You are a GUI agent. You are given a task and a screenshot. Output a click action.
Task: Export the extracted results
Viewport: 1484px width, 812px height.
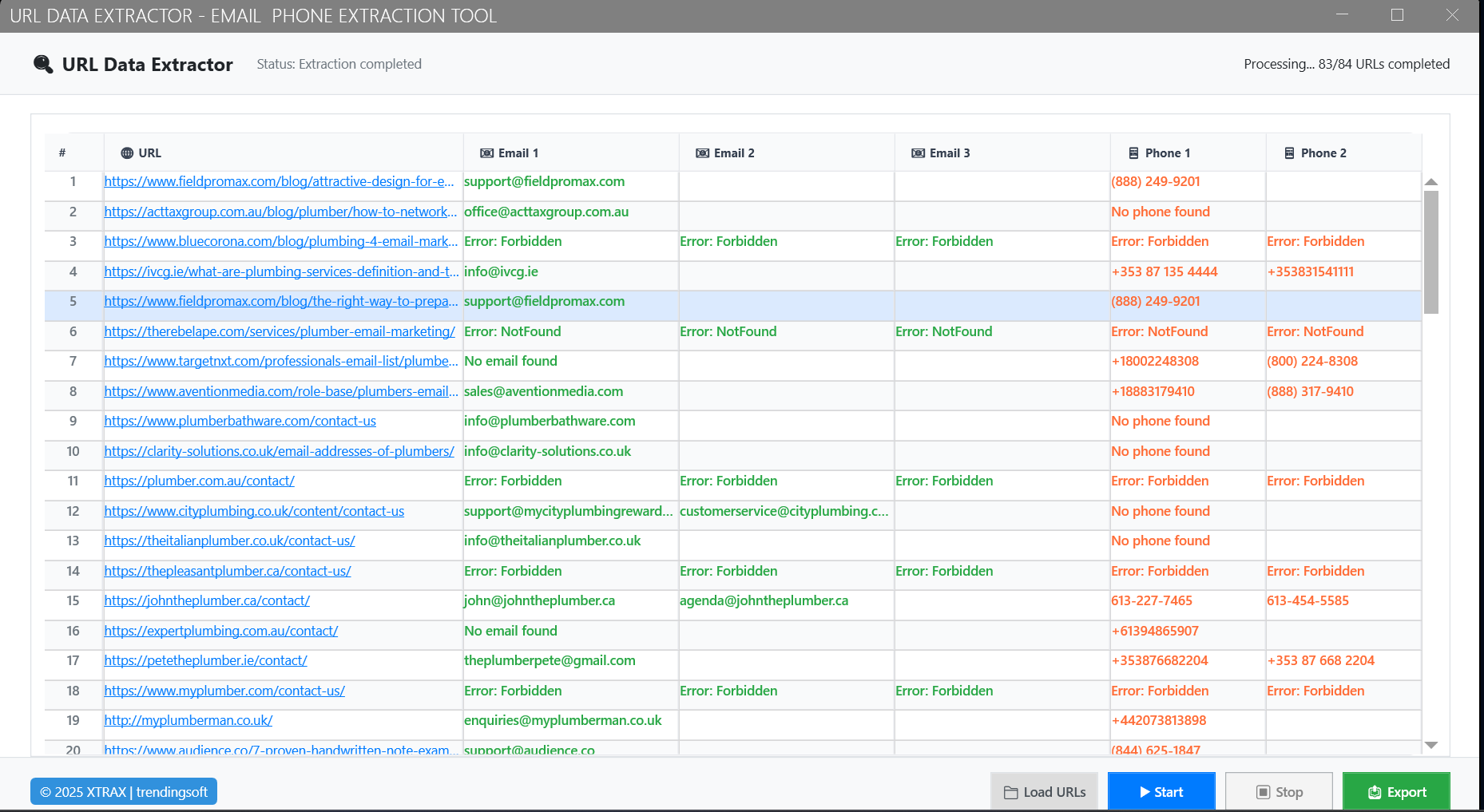[x=1396, y=791]
